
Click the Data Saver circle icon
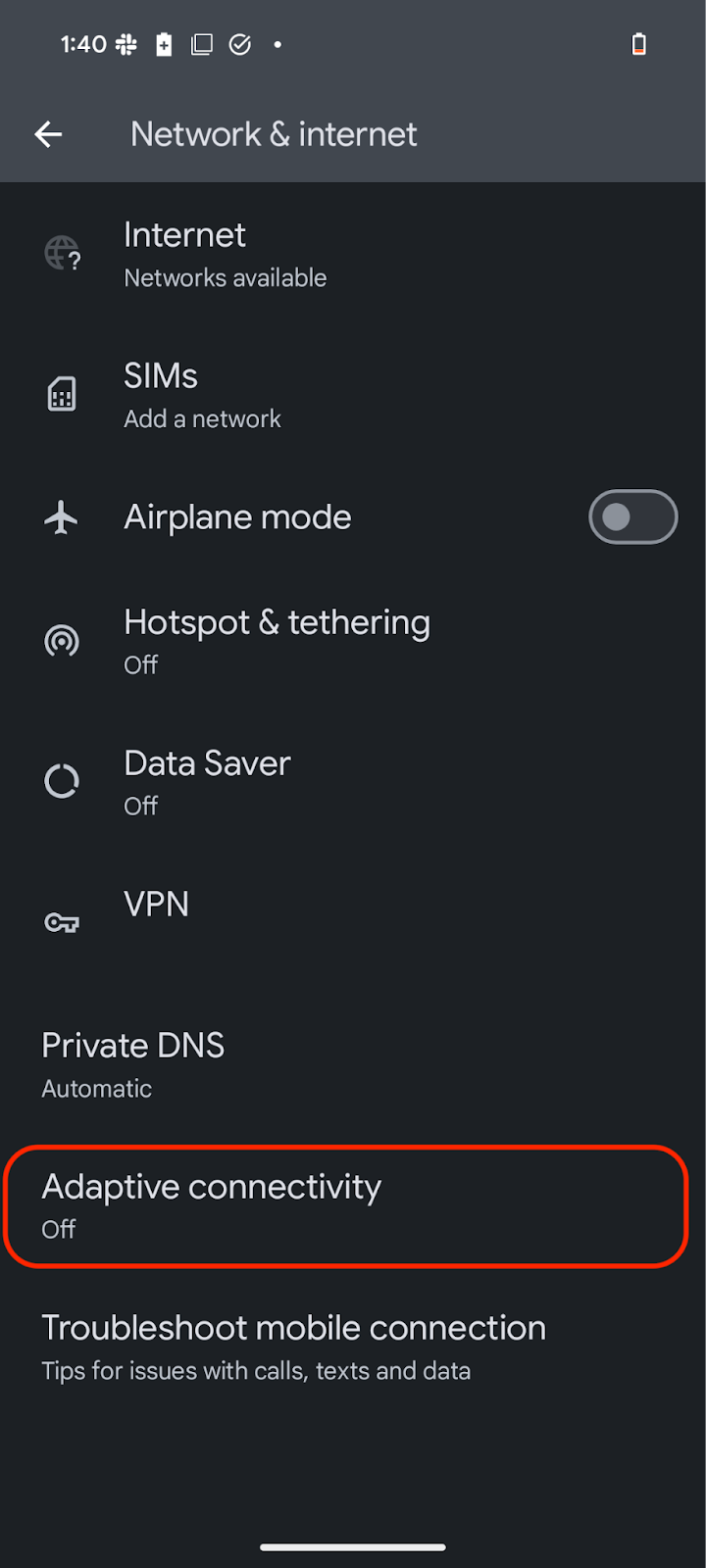[x=62, y=781]
